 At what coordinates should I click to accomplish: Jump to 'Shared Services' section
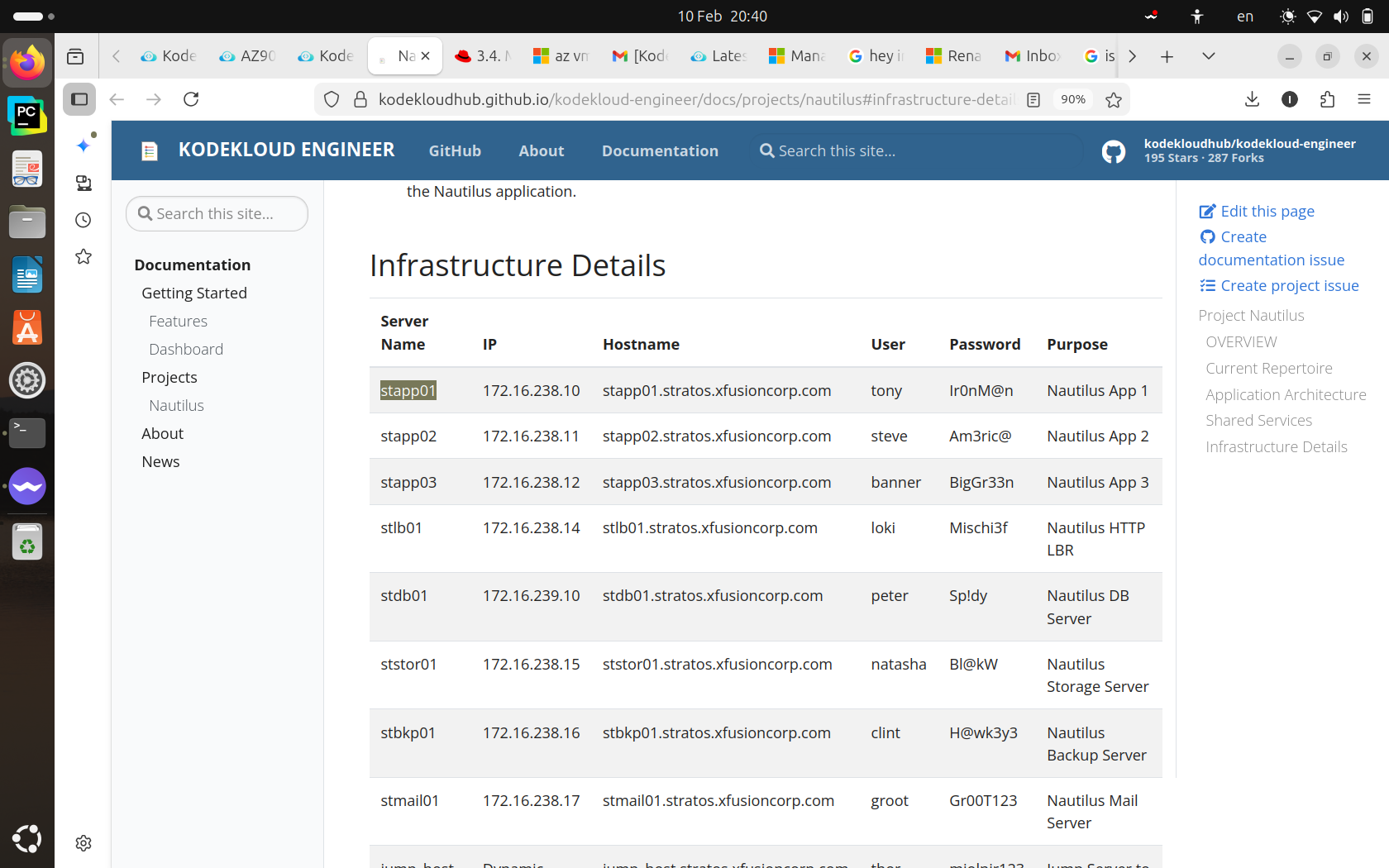1258,421
